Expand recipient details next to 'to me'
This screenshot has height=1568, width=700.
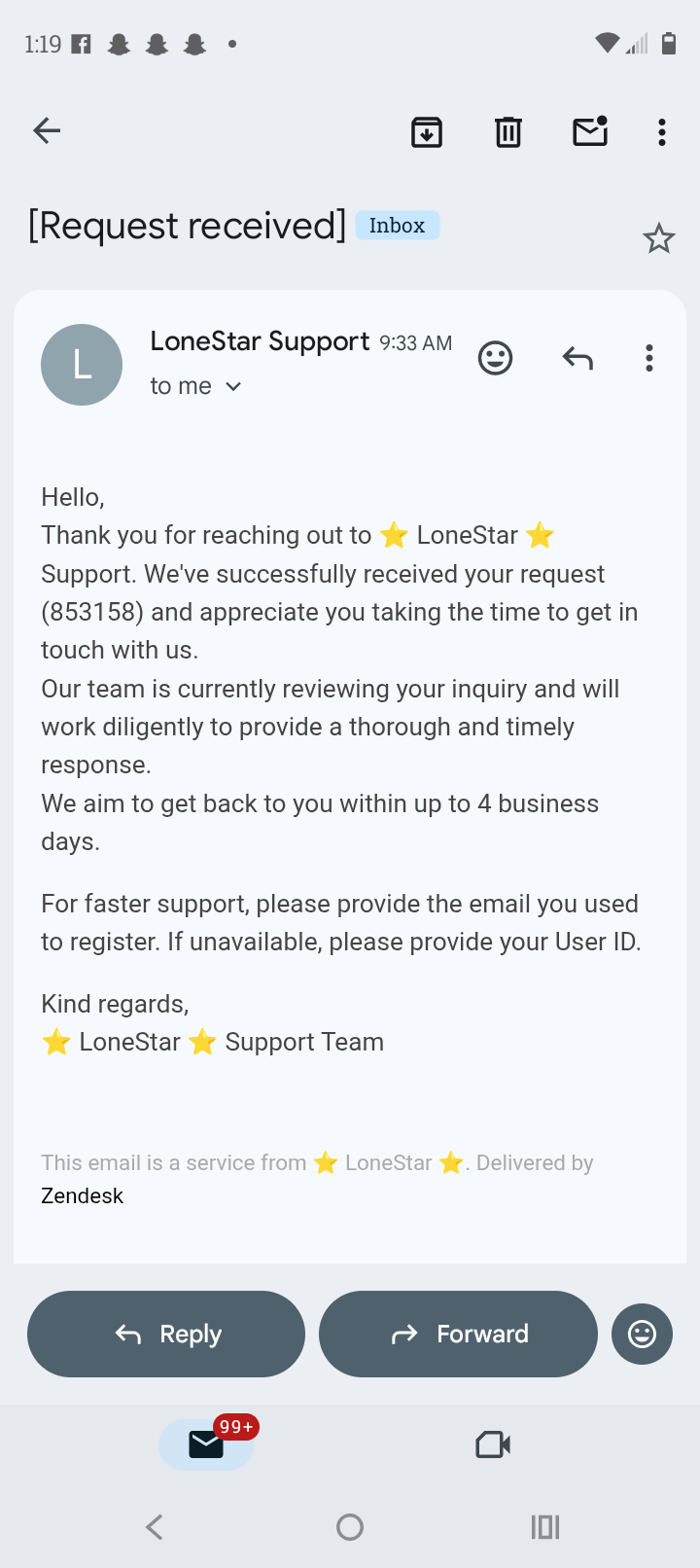click(233, 387)
